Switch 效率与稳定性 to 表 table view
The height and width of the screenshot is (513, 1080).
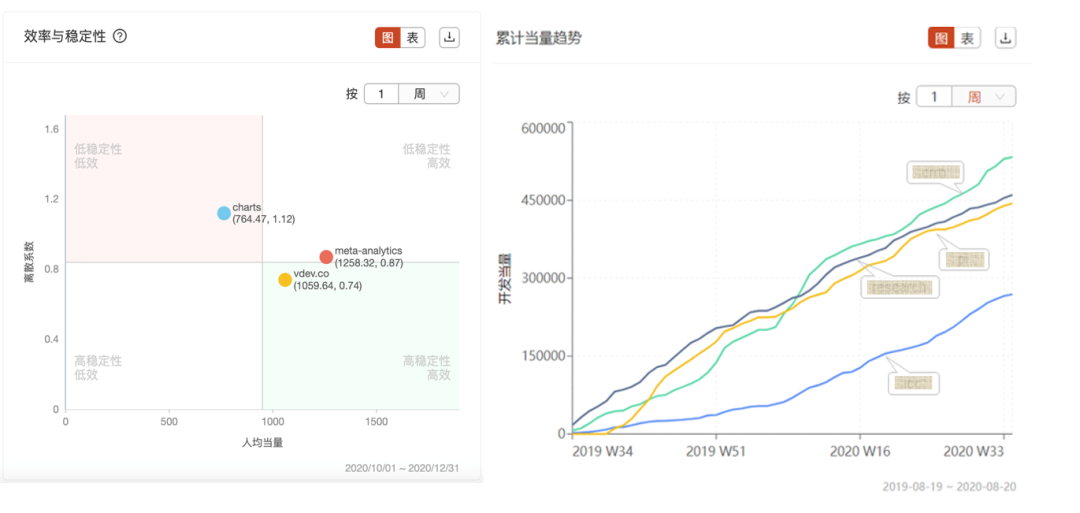point(413,38)
